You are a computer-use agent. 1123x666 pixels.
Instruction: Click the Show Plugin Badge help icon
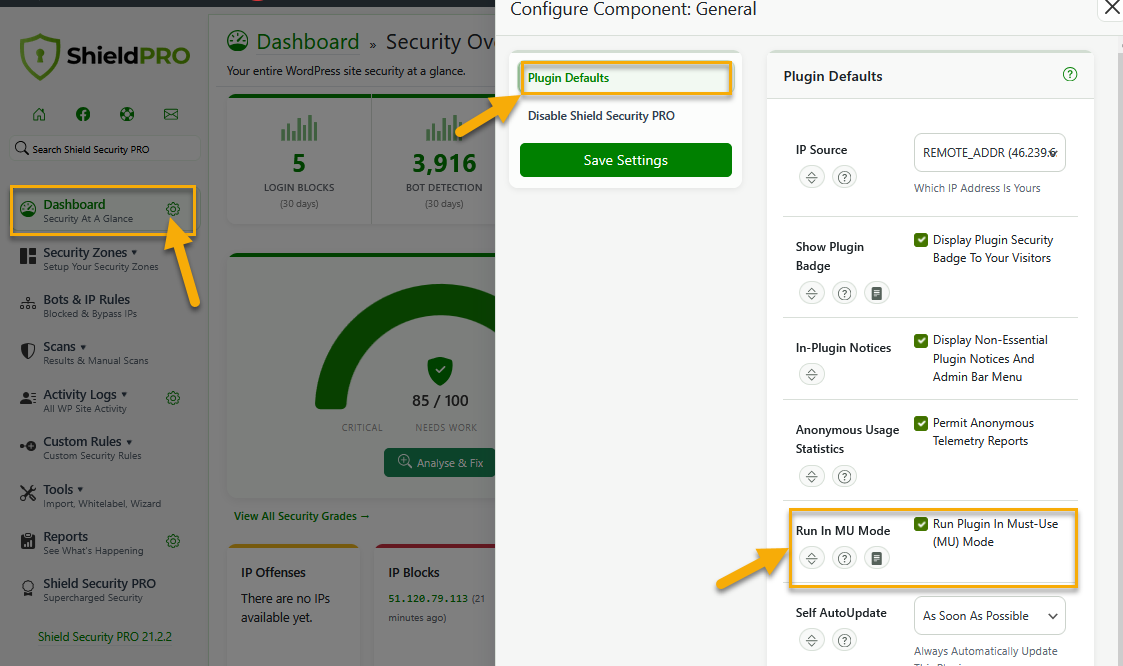coord(844,293)
